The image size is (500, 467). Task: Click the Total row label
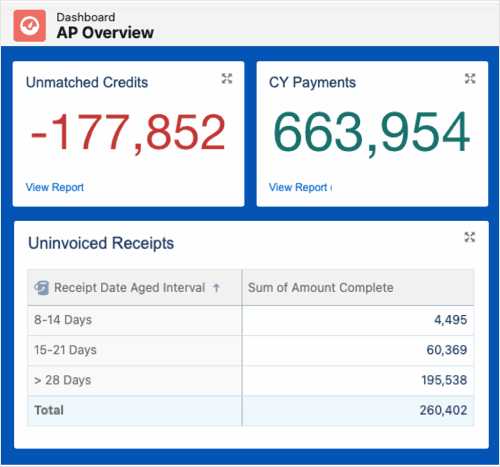49,410
